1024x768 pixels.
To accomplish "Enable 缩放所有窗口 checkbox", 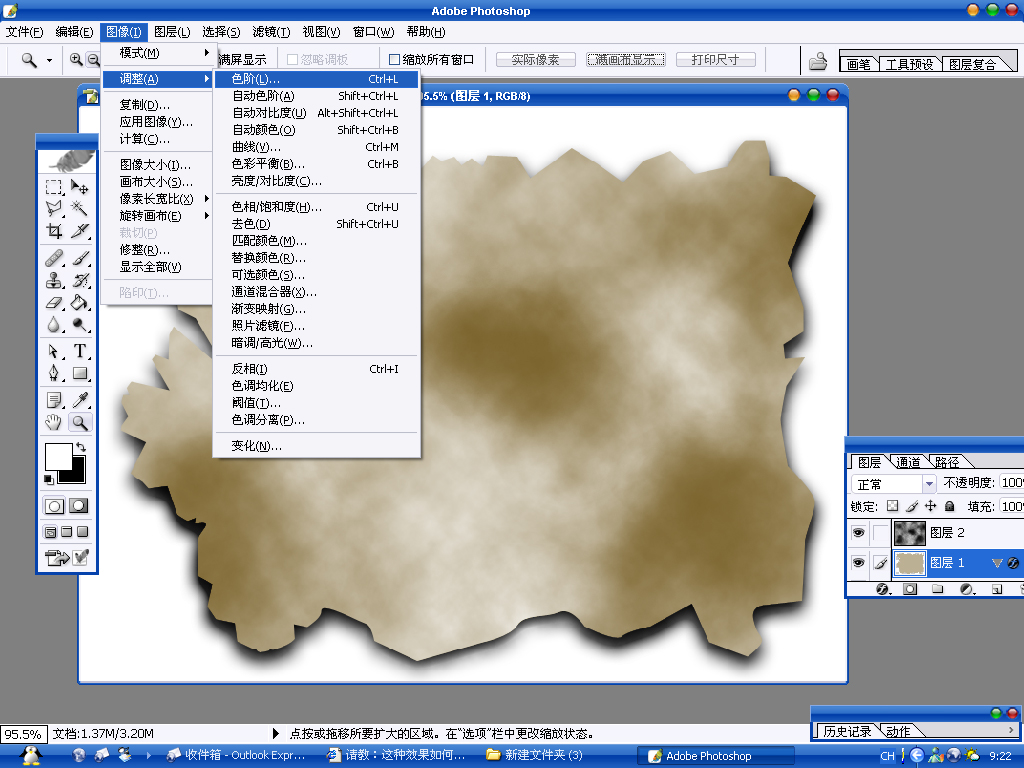I will (394, 59).
